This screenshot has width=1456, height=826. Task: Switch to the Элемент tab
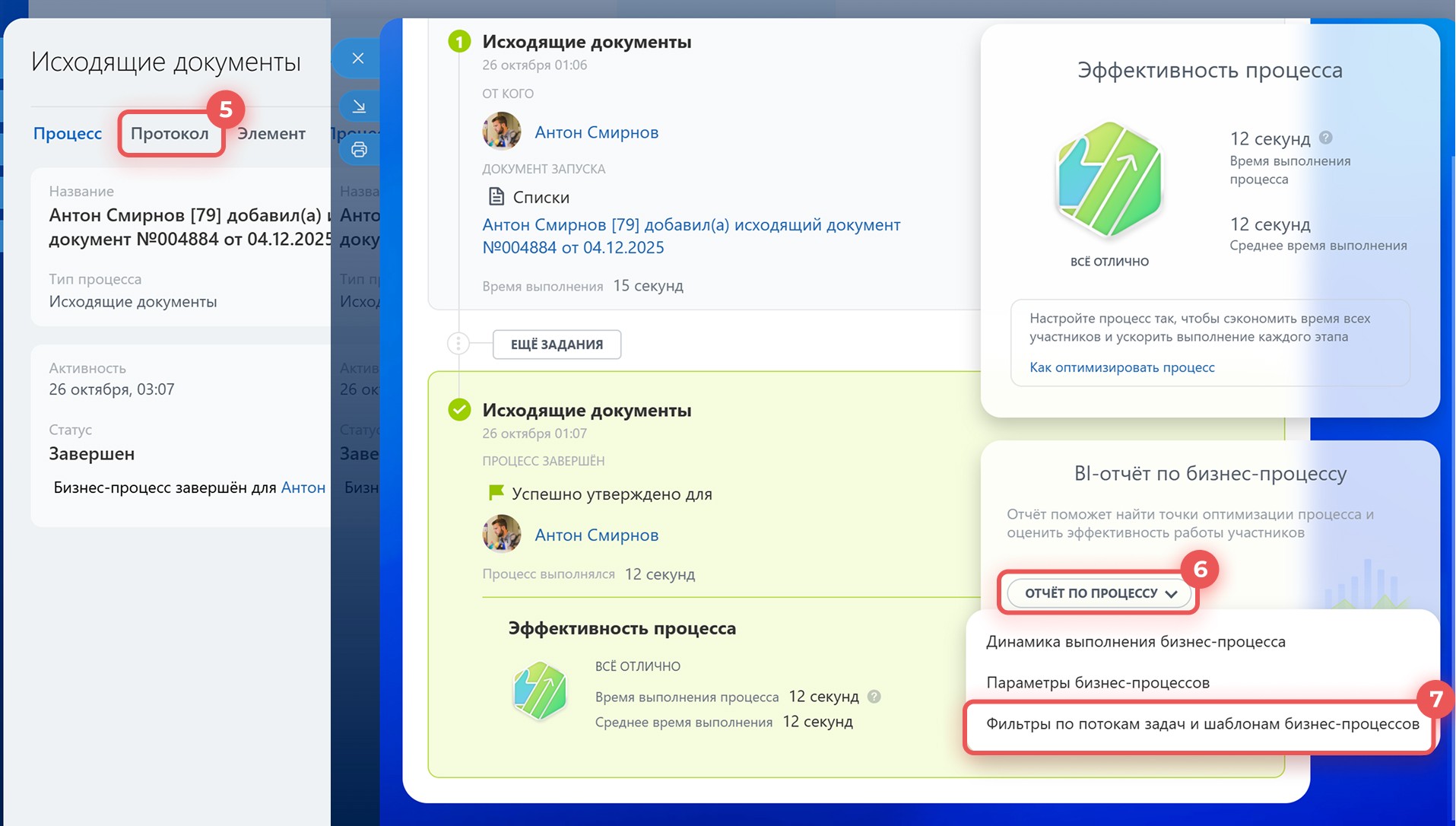point(271,134)
